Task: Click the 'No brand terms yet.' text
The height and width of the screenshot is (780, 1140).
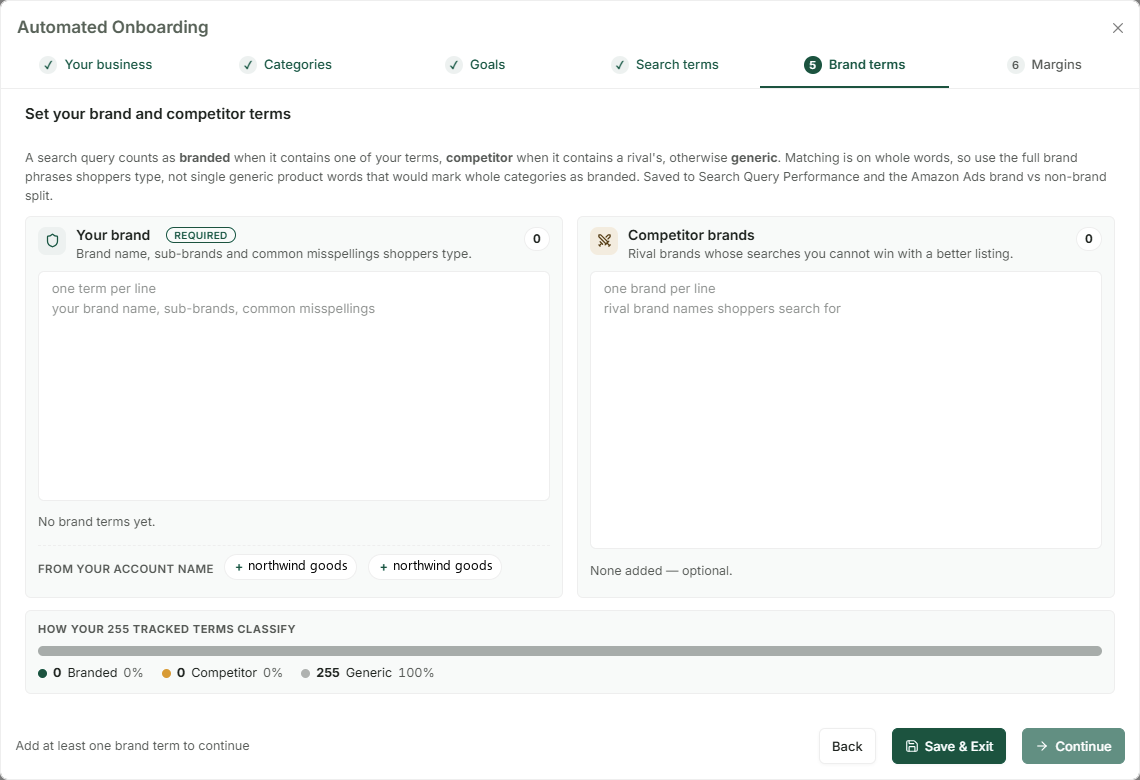Action: pyautogui.click(x=97, y=522)
